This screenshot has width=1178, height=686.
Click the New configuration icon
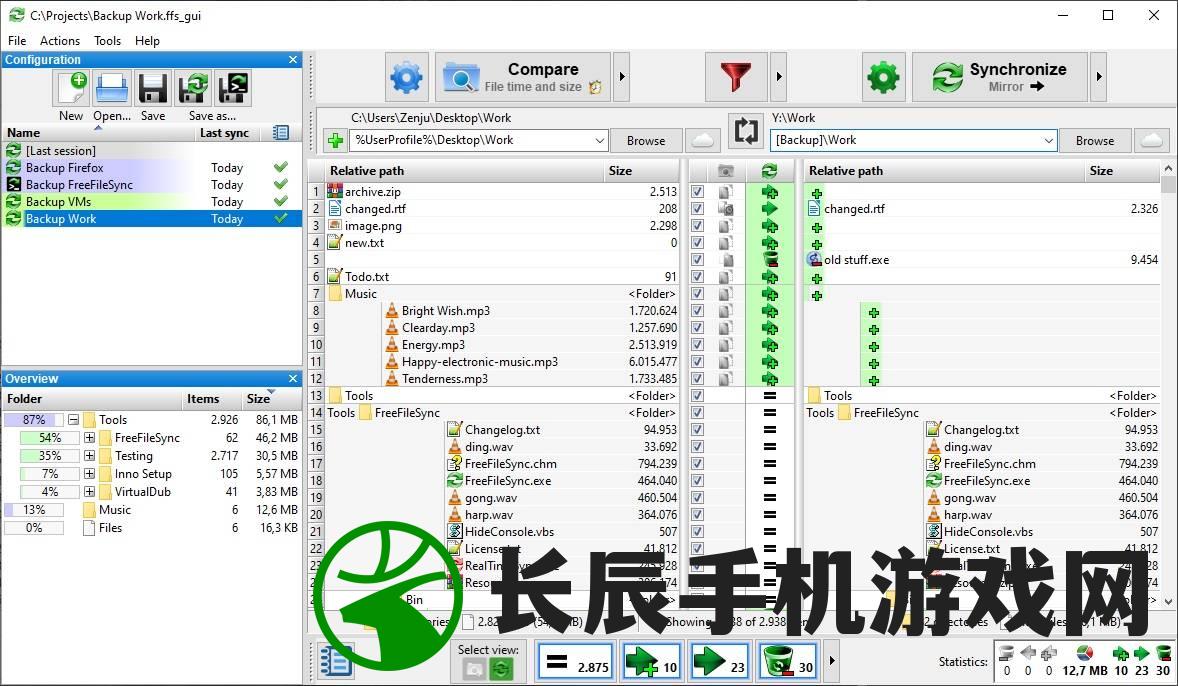(72, 89)
